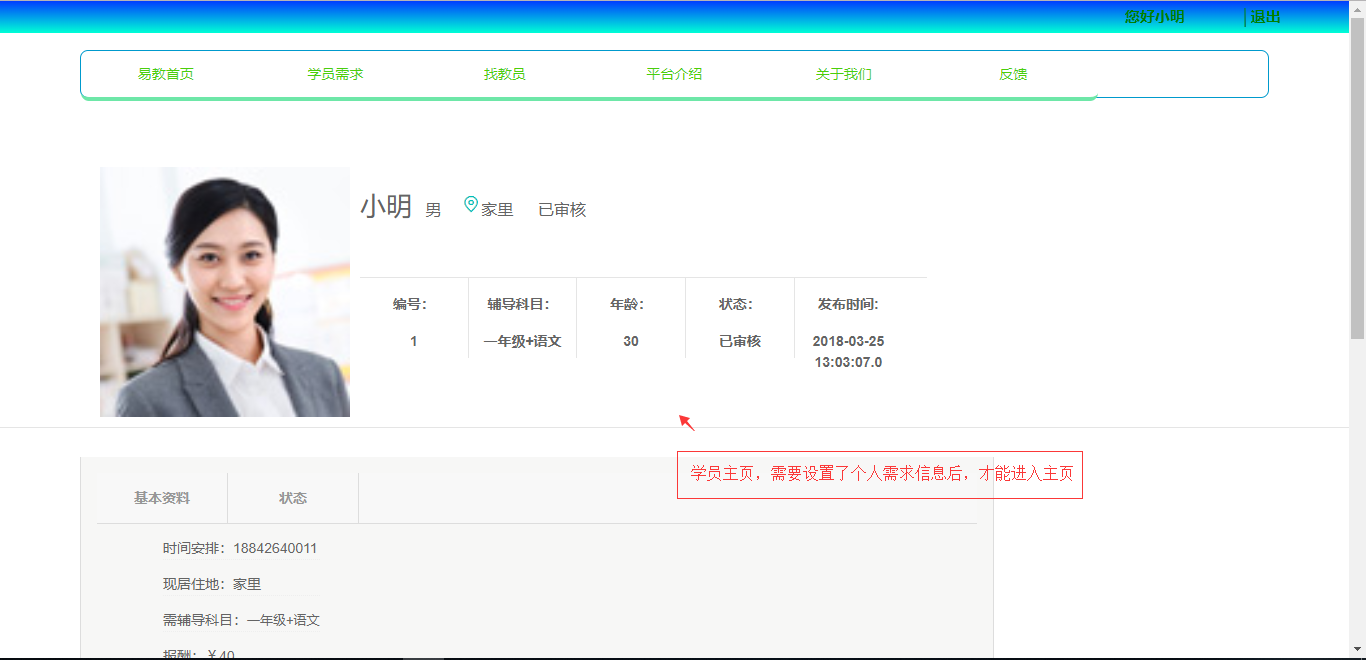Screen dimensions: 1366x660
Task: Open the 平台介绍 page
Action: click(674, 74)
